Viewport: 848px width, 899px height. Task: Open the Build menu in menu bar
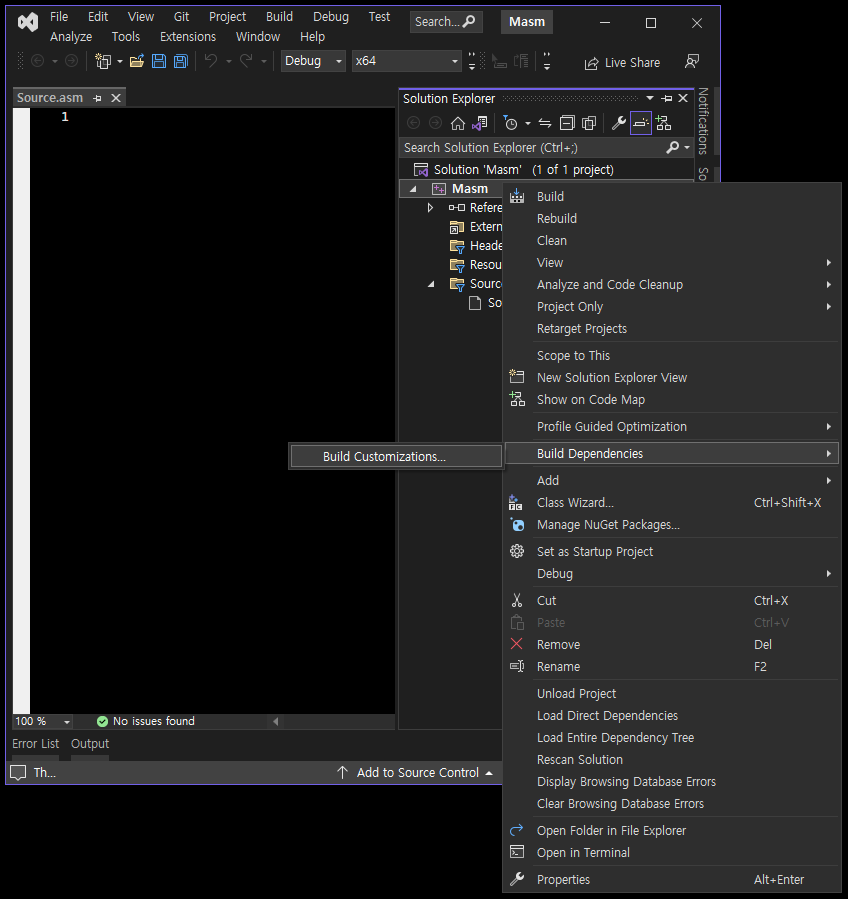coord(279,17)
